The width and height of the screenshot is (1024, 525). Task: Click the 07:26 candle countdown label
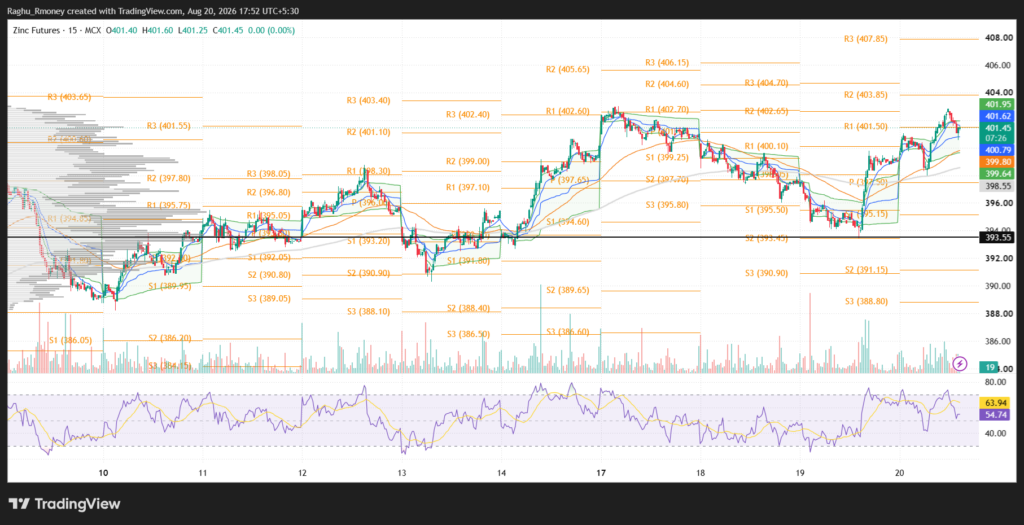click(x=998, y=138)
